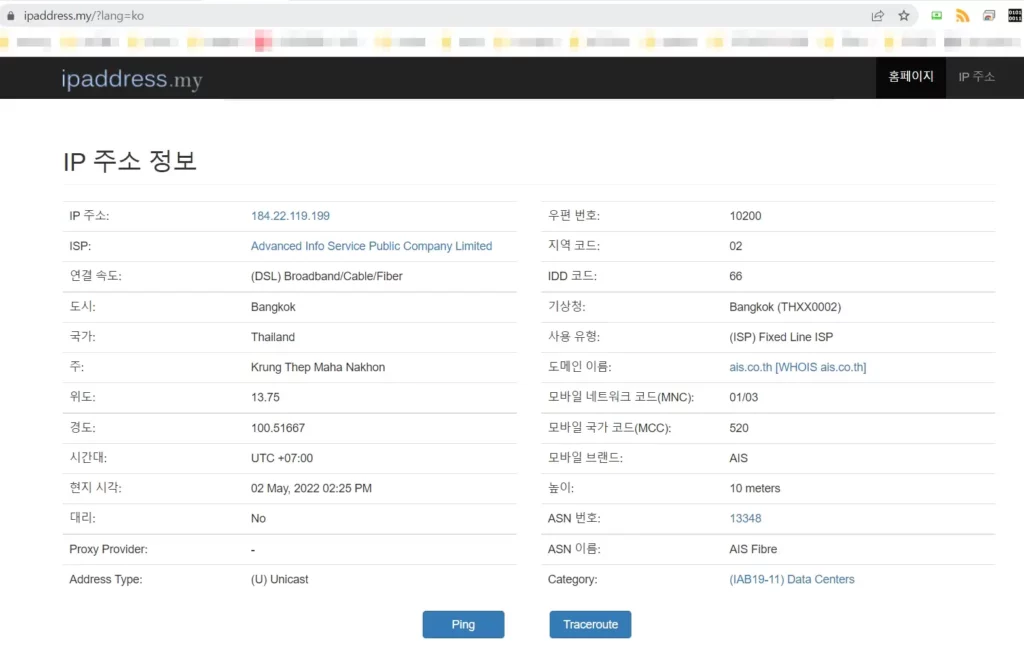Click the share page icon

click(878, 16)
